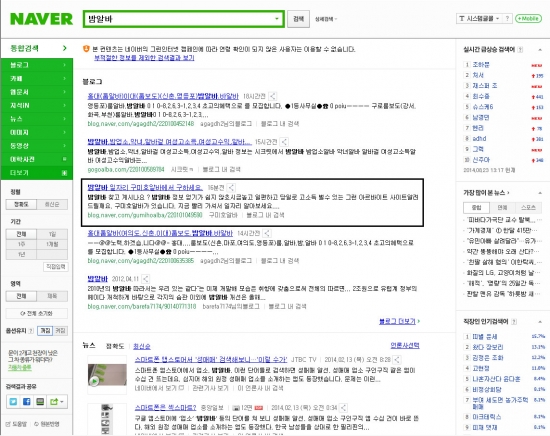Open the 시스템글꼴 font dropdown
This screenshot has width=550, height=436.
pos(479,19)
